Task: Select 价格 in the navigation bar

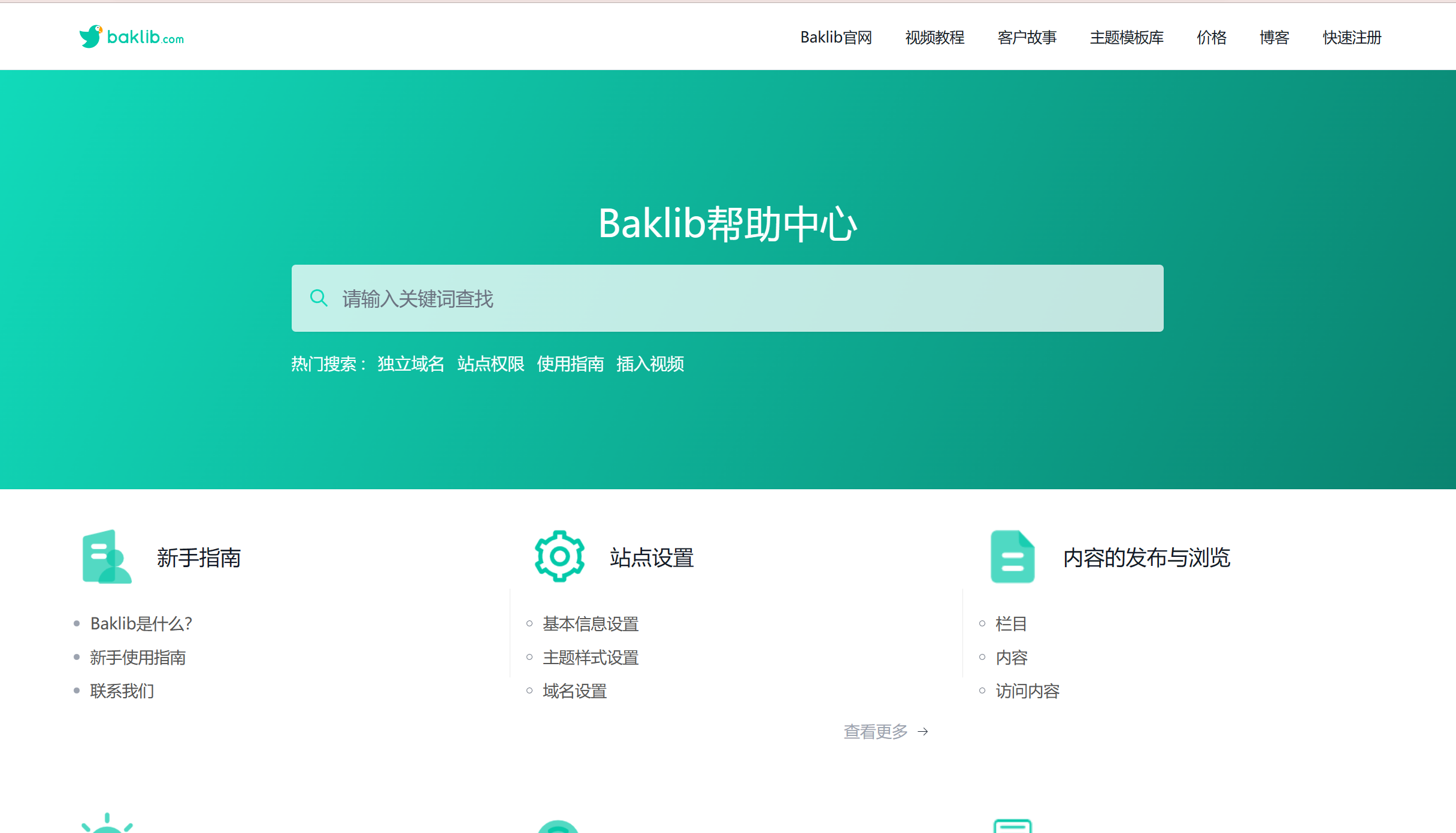Action: click(1212, 37)
